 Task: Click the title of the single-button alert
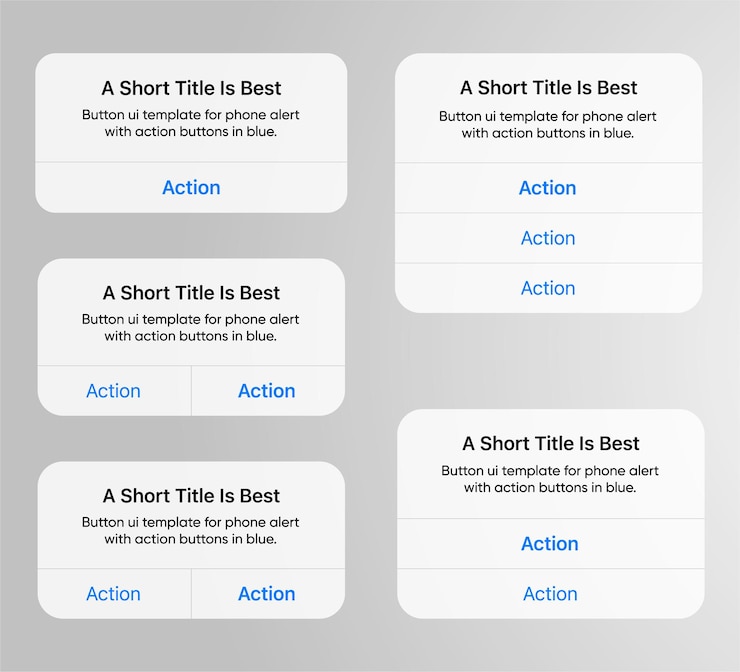click(191, 88)
